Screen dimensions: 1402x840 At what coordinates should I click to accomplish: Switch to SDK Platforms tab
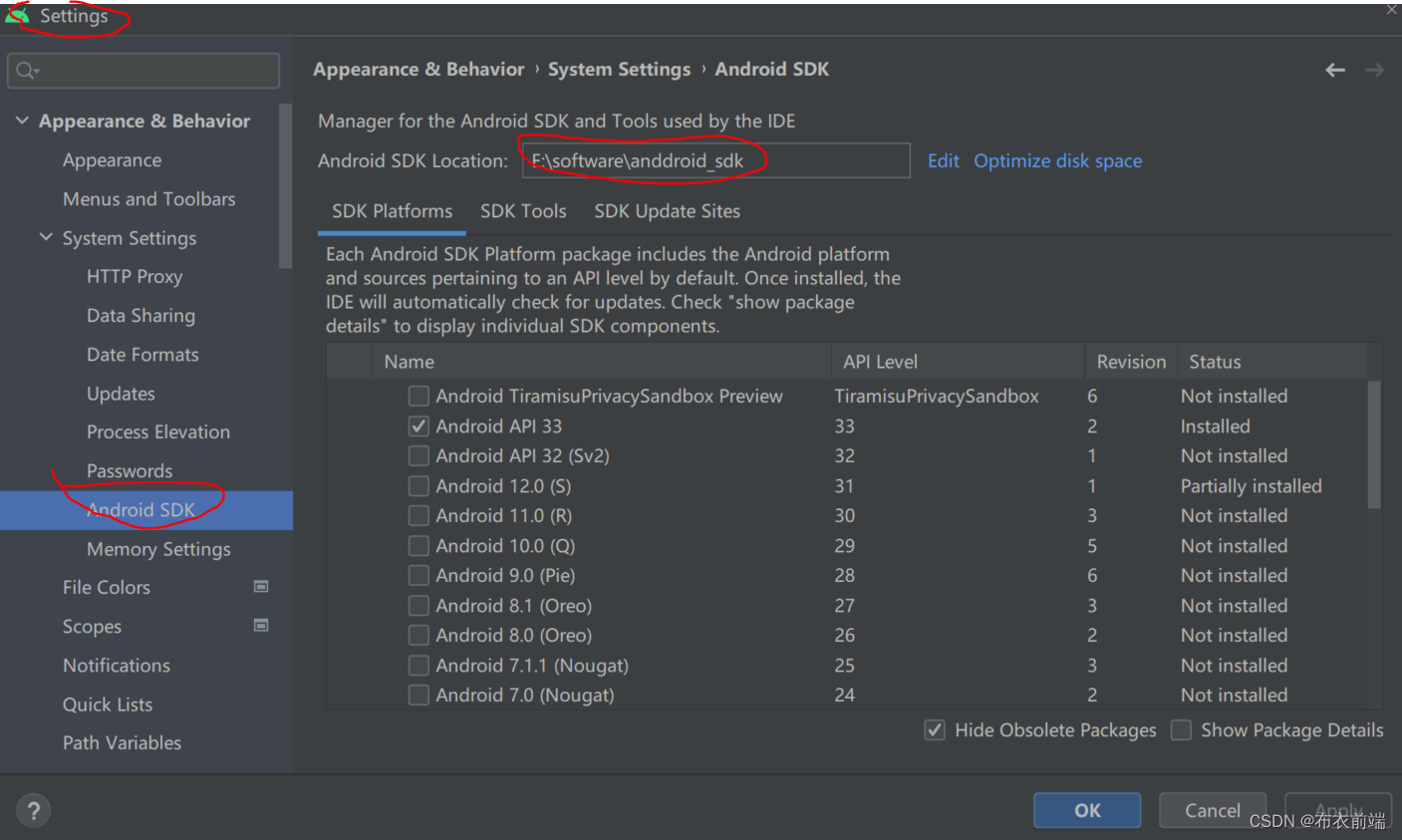pyautogui.click(x=392, y=211)
